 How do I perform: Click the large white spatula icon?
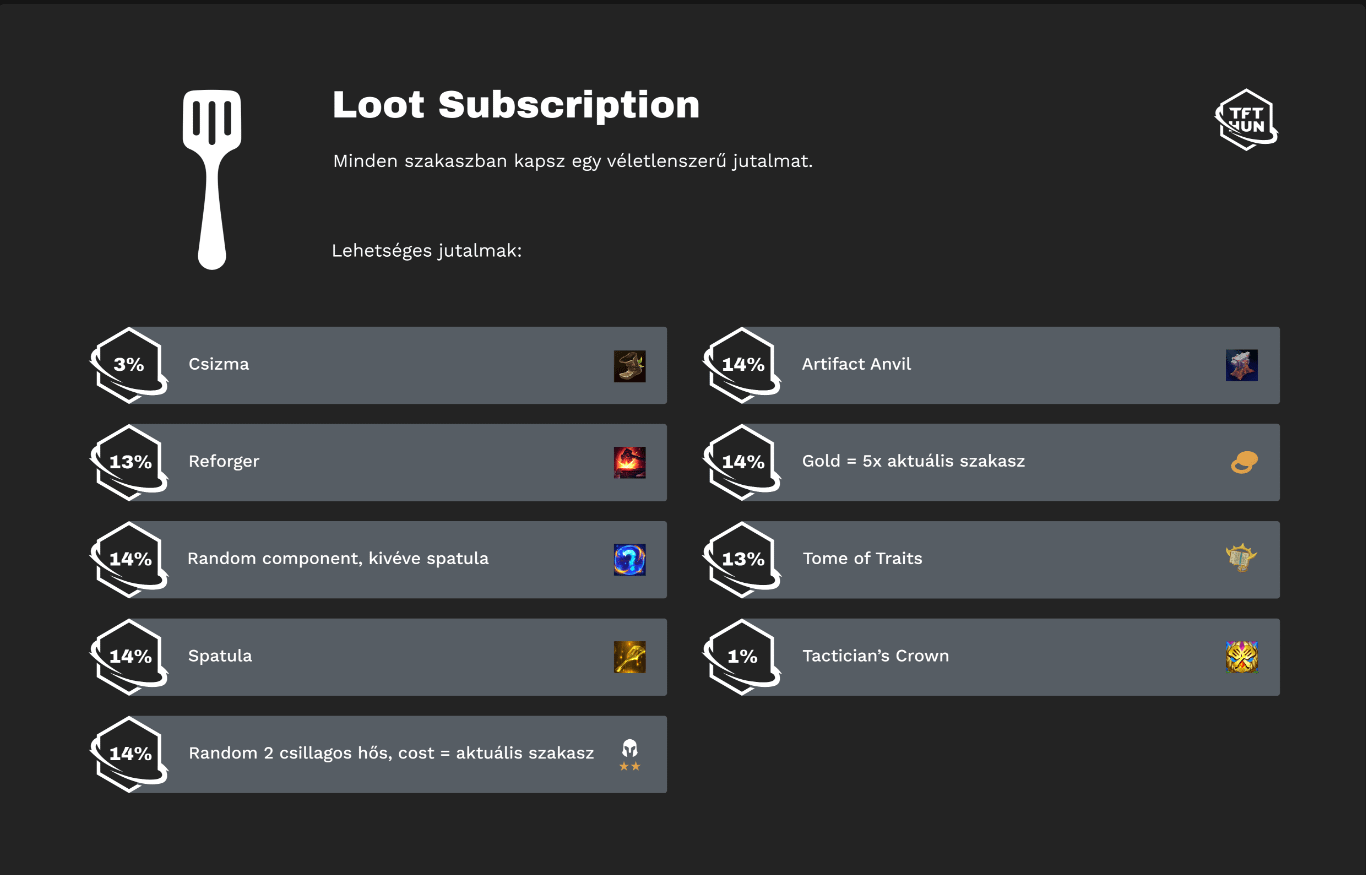tap(212, 178)
